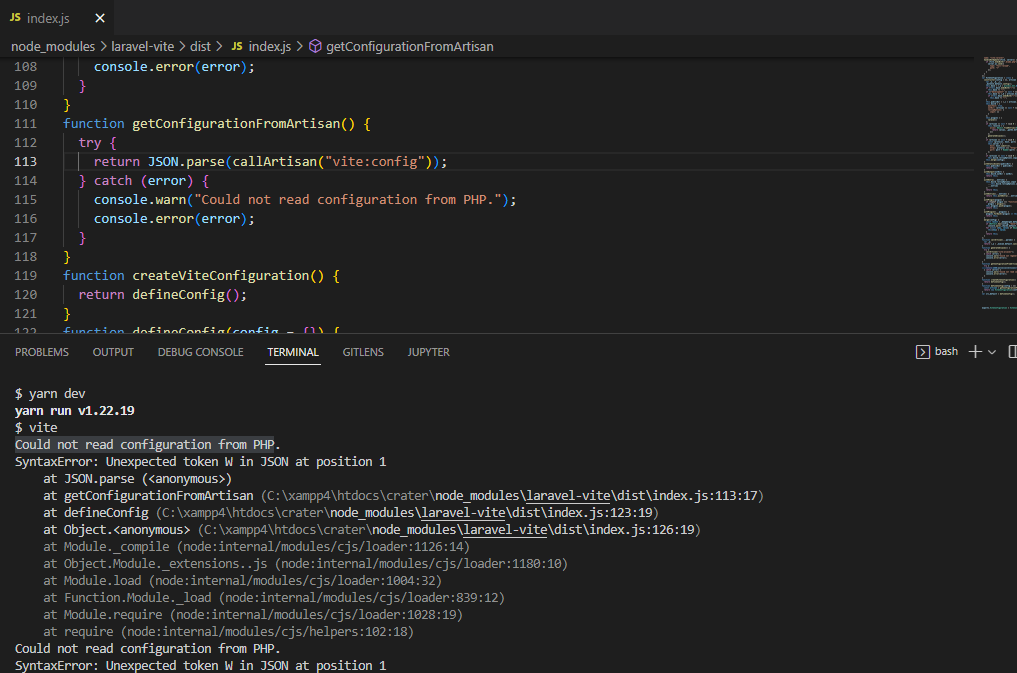Click node_modules in the breadcrumb
The image size is (1017, 673).
[53, 47]
